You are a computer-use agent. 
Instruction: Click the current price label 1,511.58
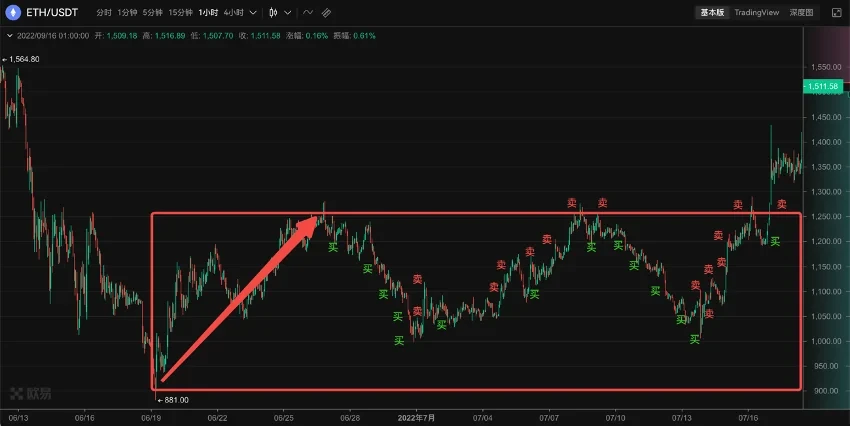tap(826, 87)
